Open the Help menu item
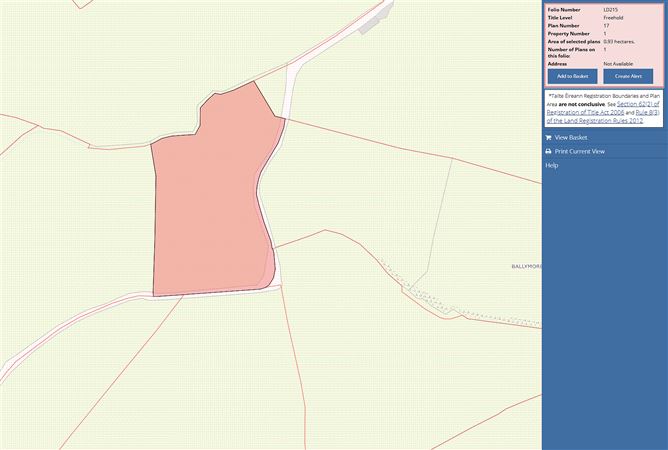The image size is (668, 450). (551, 165)
